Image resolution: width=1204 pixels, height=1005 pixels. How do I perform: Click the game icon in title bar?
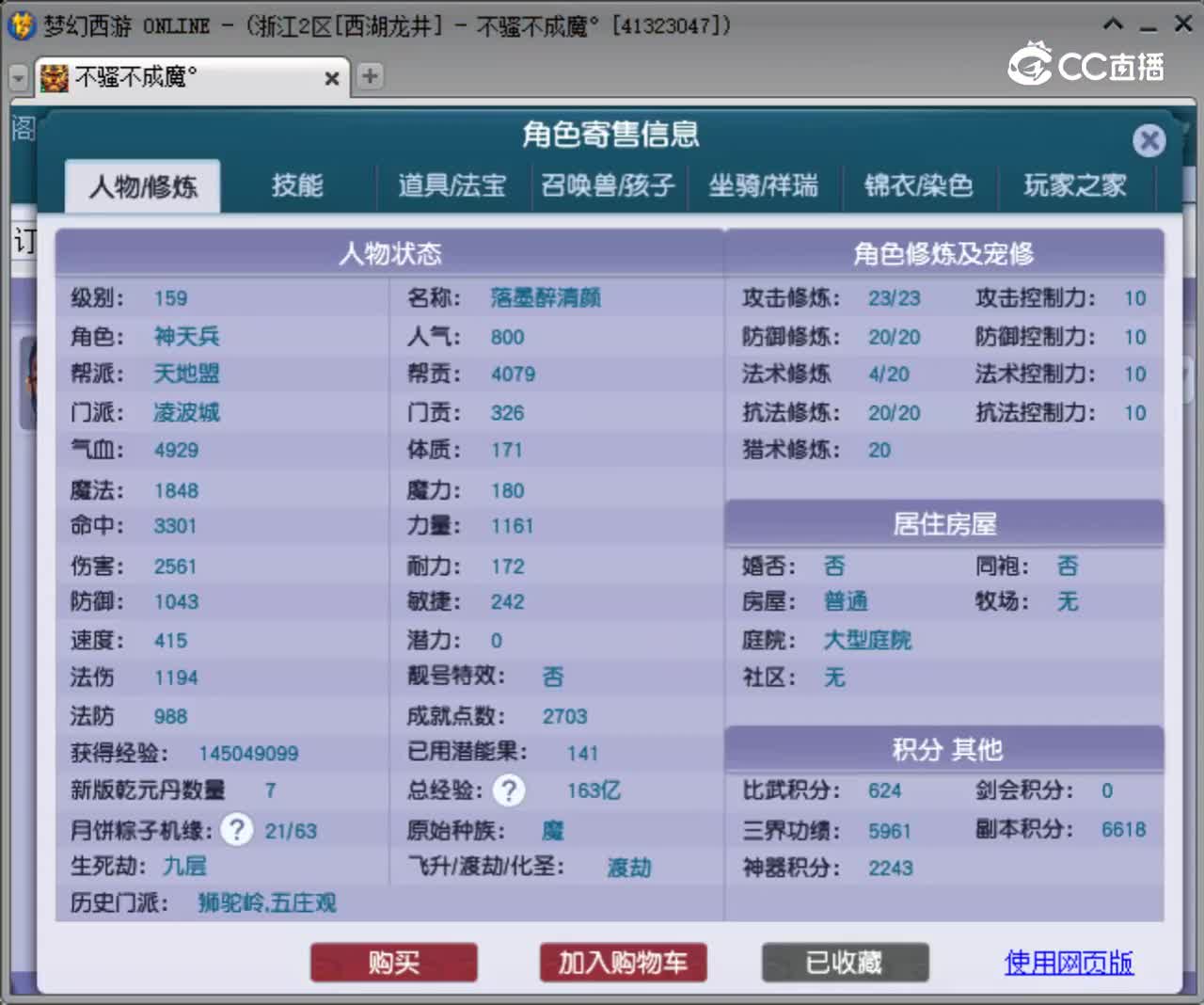pyautogui.click(x=21, y=25)
